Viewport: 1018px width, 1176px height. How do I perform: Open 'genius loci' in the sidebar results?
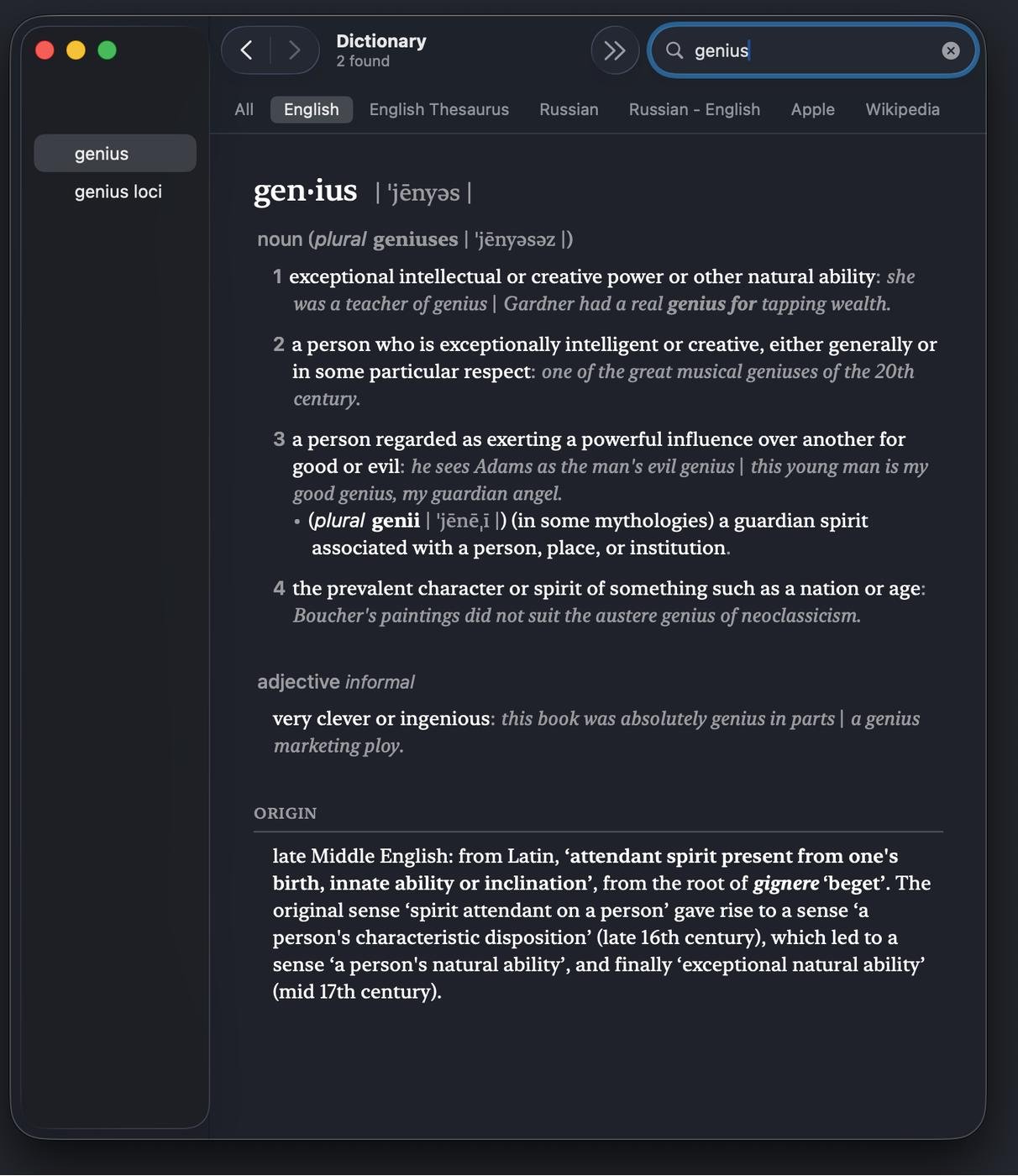point(118,192)
